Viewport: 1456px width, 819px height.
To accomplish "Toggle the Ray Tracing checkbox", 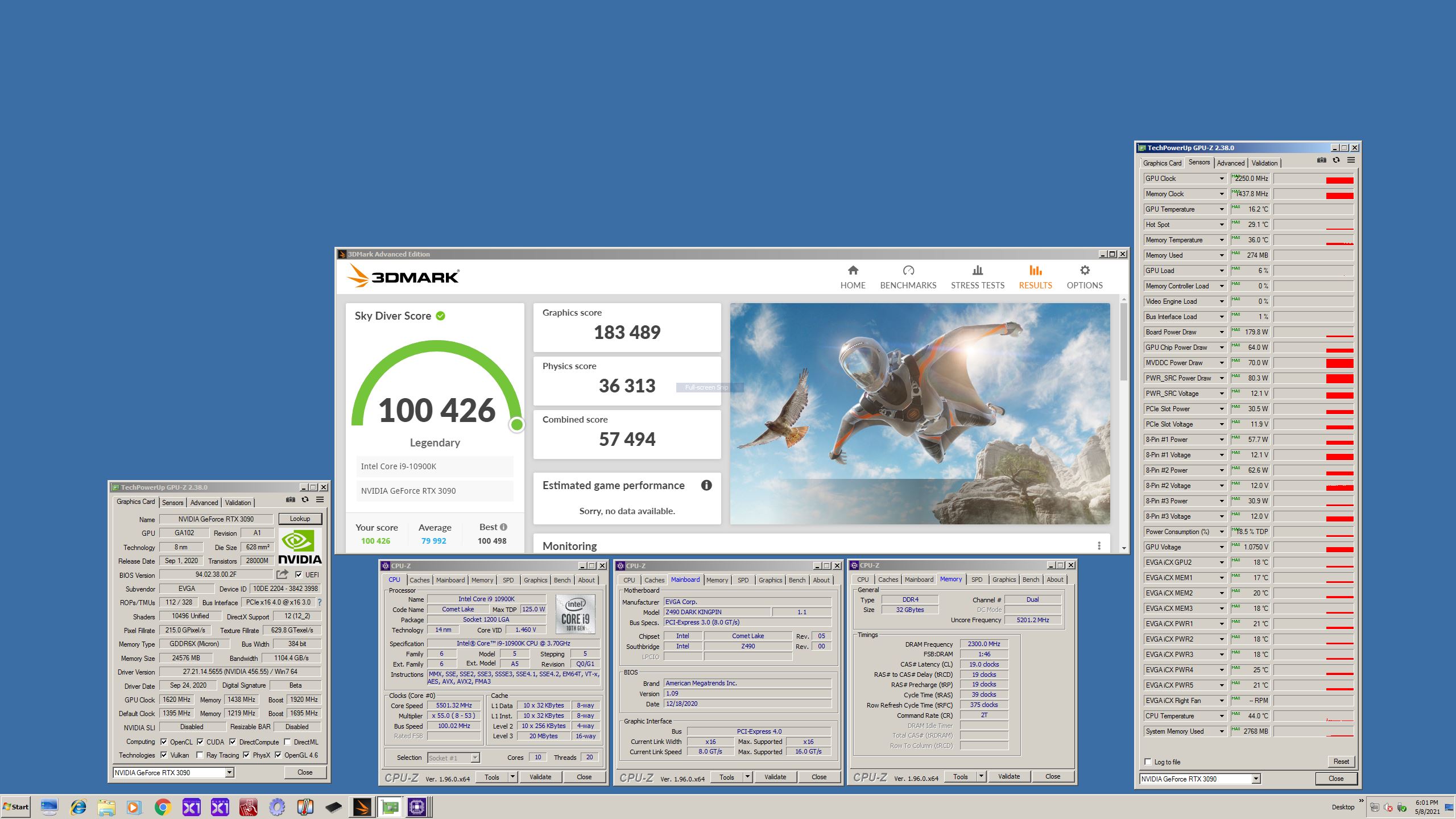I will pos(200,755).
